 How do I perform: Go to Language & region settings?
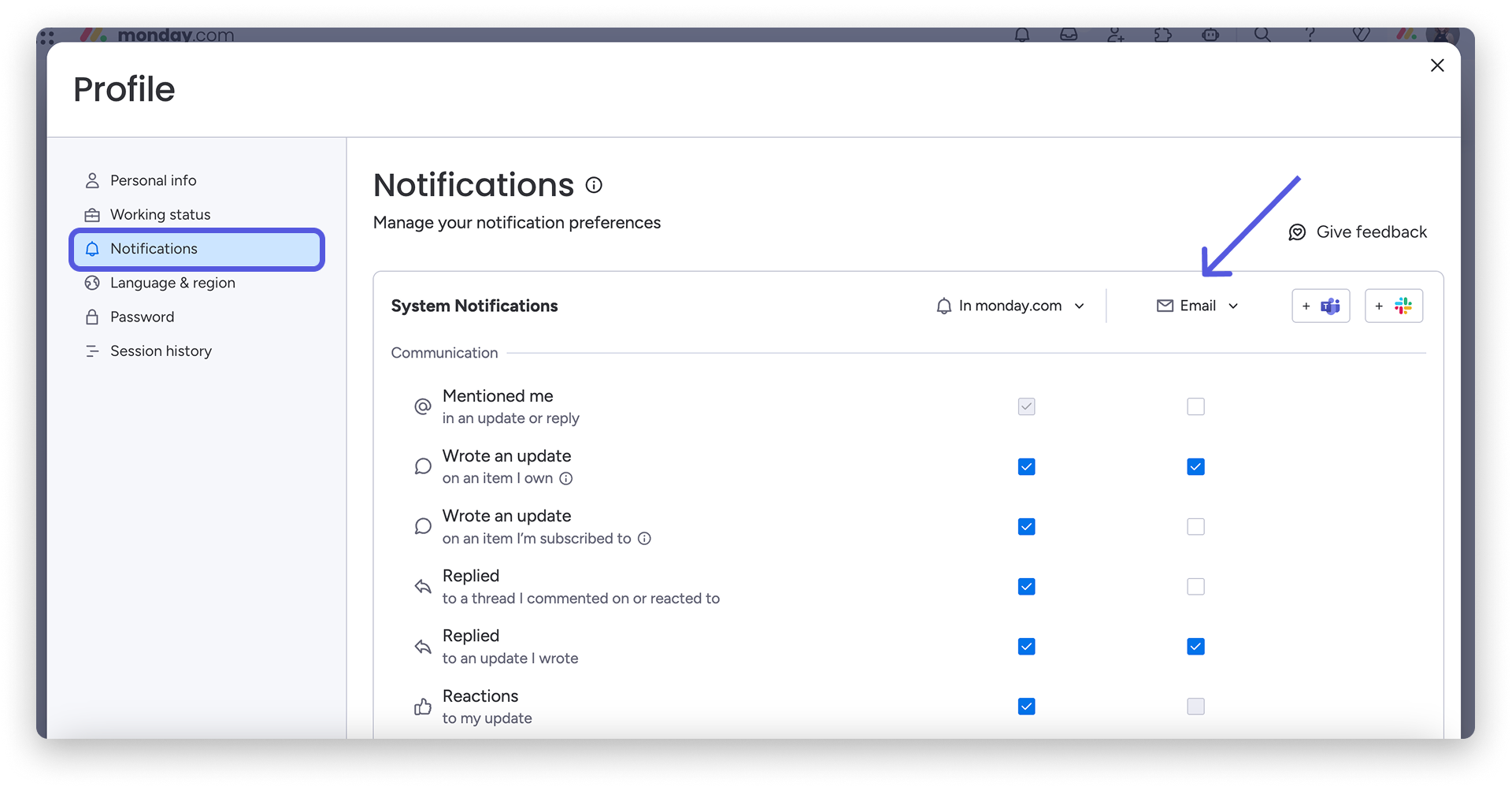(x=172, y=283)
